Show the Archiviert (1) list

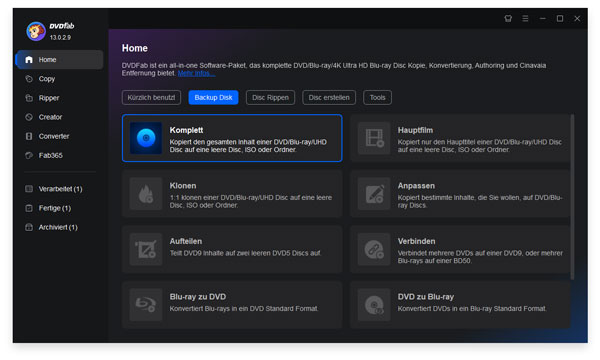coord(58,227)
